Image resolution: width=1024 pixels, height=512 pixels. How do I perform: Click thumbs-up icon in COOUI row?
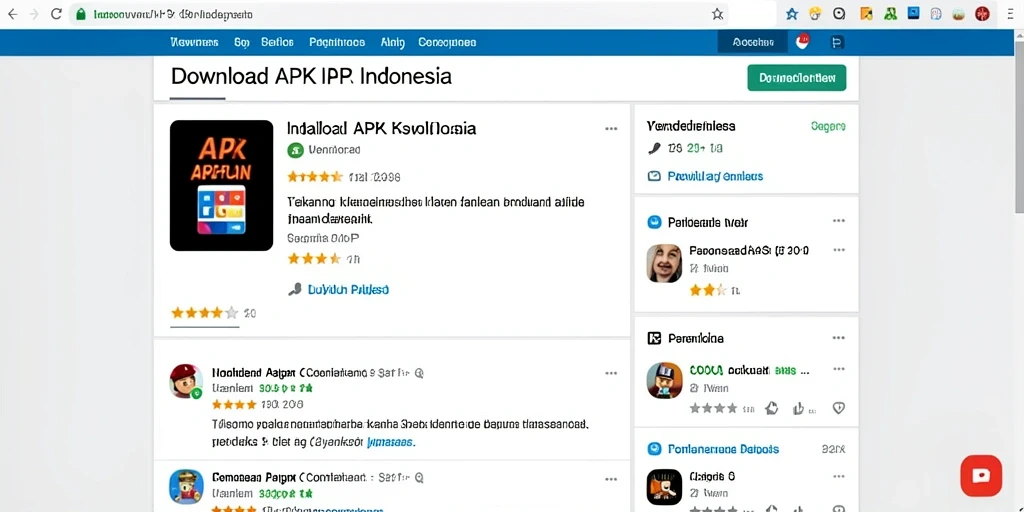pos(771,408)
